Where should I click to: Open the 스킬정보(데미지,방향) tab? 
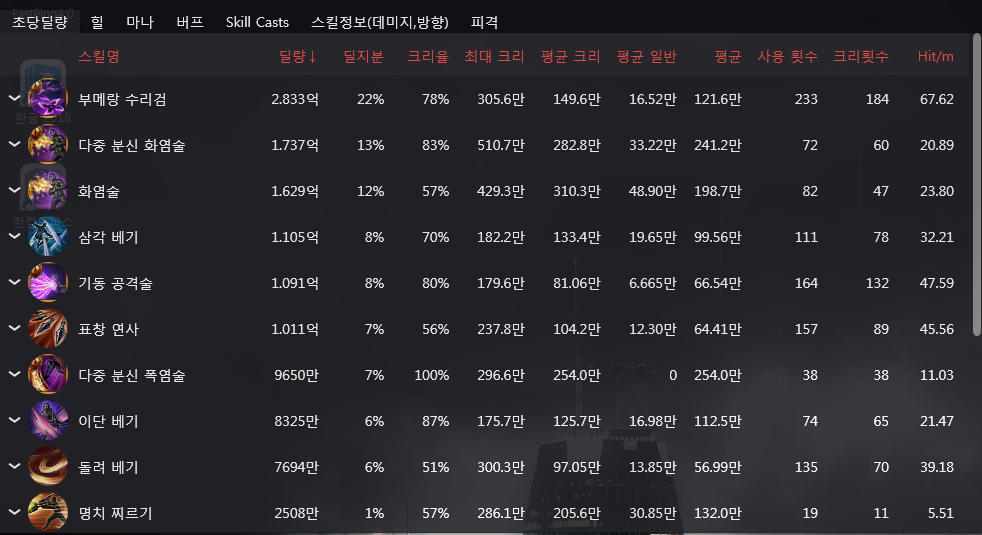click(x=380, y=22)
